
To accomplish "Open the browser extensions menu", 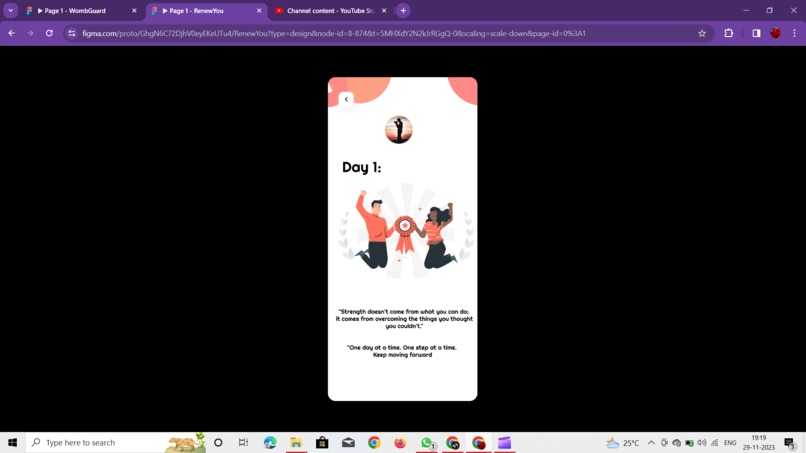I will [728, 33].
